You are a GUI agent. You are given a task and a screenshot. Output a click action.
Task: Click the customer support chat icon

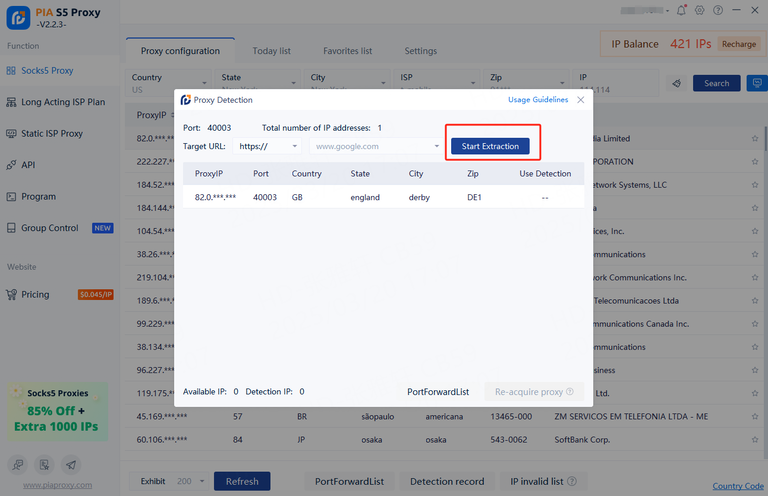[18, 465]
